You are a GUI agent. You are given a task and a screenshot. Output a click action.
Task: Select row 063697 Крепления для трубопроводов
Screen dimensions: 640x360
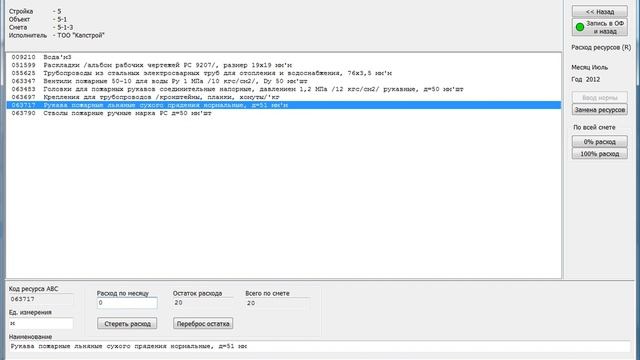[284, 97]
